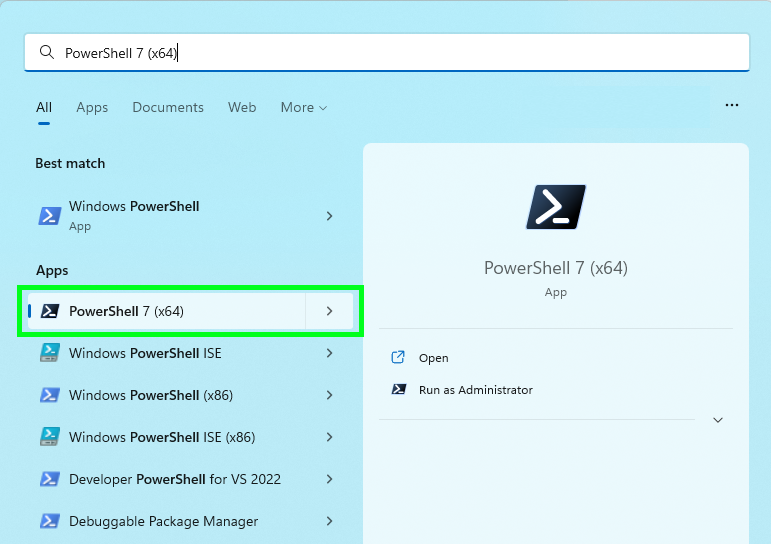Click the PowerShell 7 (x64) preview title
Image resolution: width=771 pixels, height=544 pixels.
pyautogui.click(x=556, y=268)
